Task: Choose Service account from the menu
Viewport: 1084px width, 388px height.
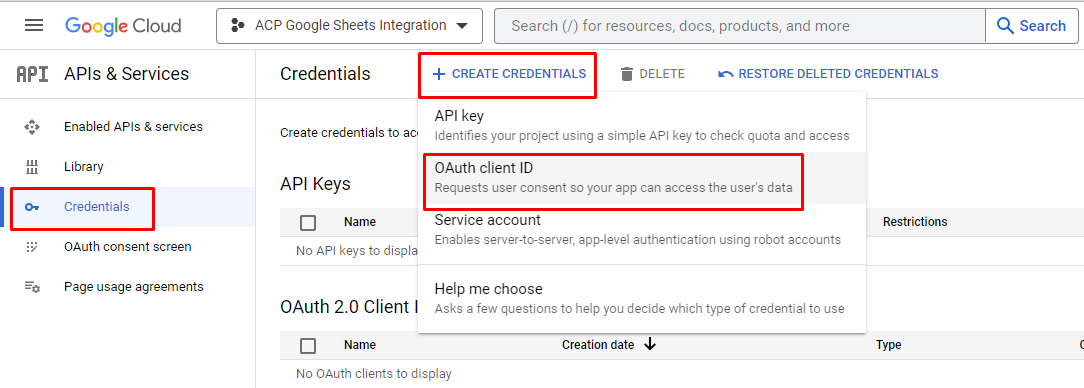Action: click(642, 230)
